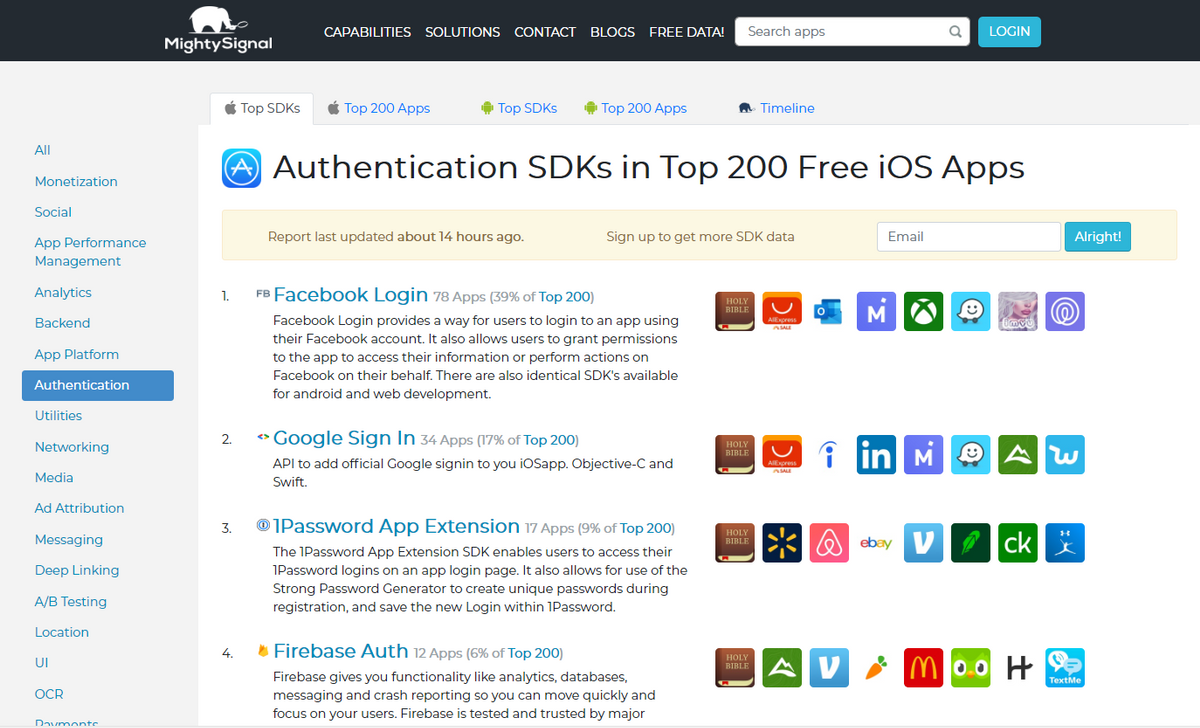Select the Apple Top SDKs tab

[262, 108]
